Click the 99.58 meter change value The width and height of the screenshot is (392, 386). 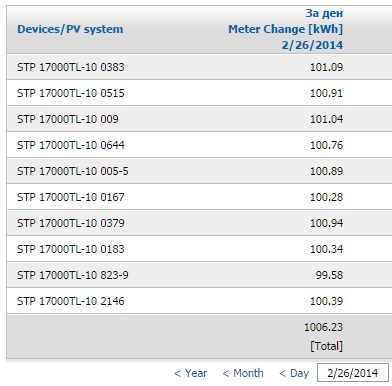[329, 275]
